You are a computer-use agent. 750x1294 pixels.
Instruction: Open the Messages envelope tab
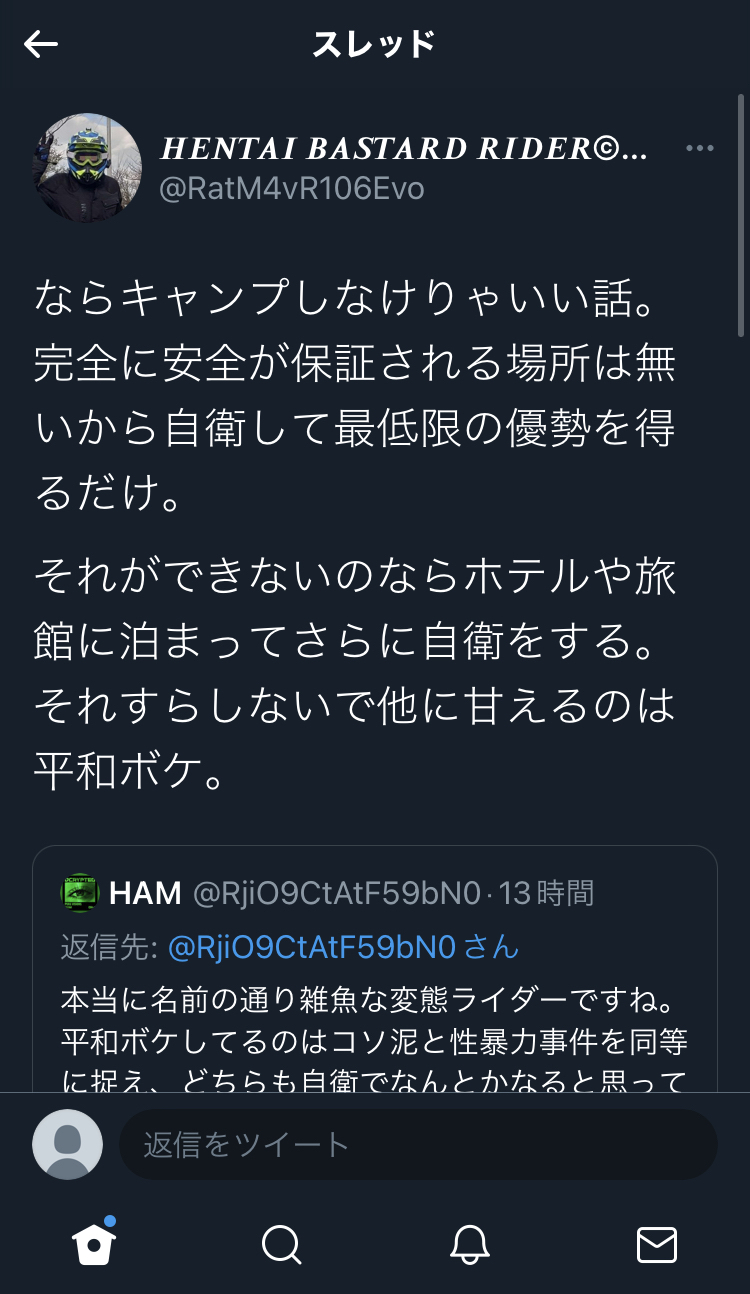[x=657, y=1245]
